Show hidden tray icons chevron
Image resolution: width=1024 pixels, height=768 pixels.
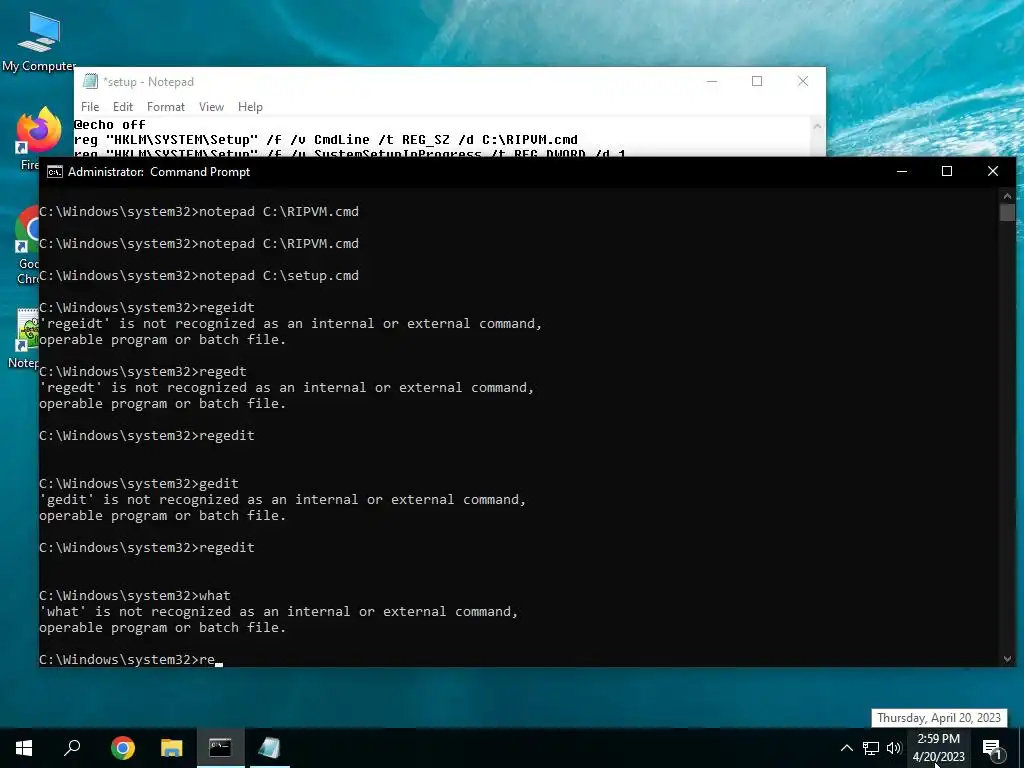pyautogui.click(x=846, y=748)
